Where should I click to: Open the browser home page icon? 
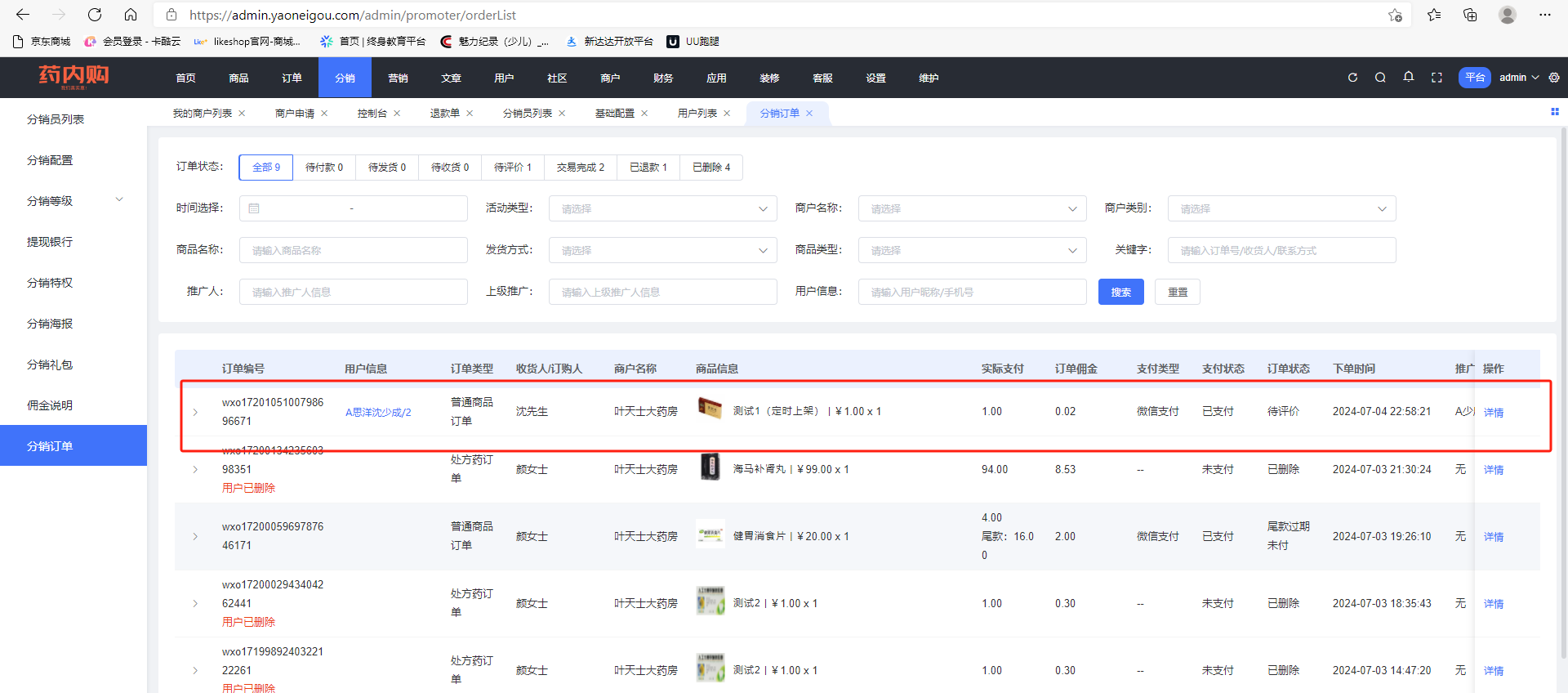click(x=131, y=15)
